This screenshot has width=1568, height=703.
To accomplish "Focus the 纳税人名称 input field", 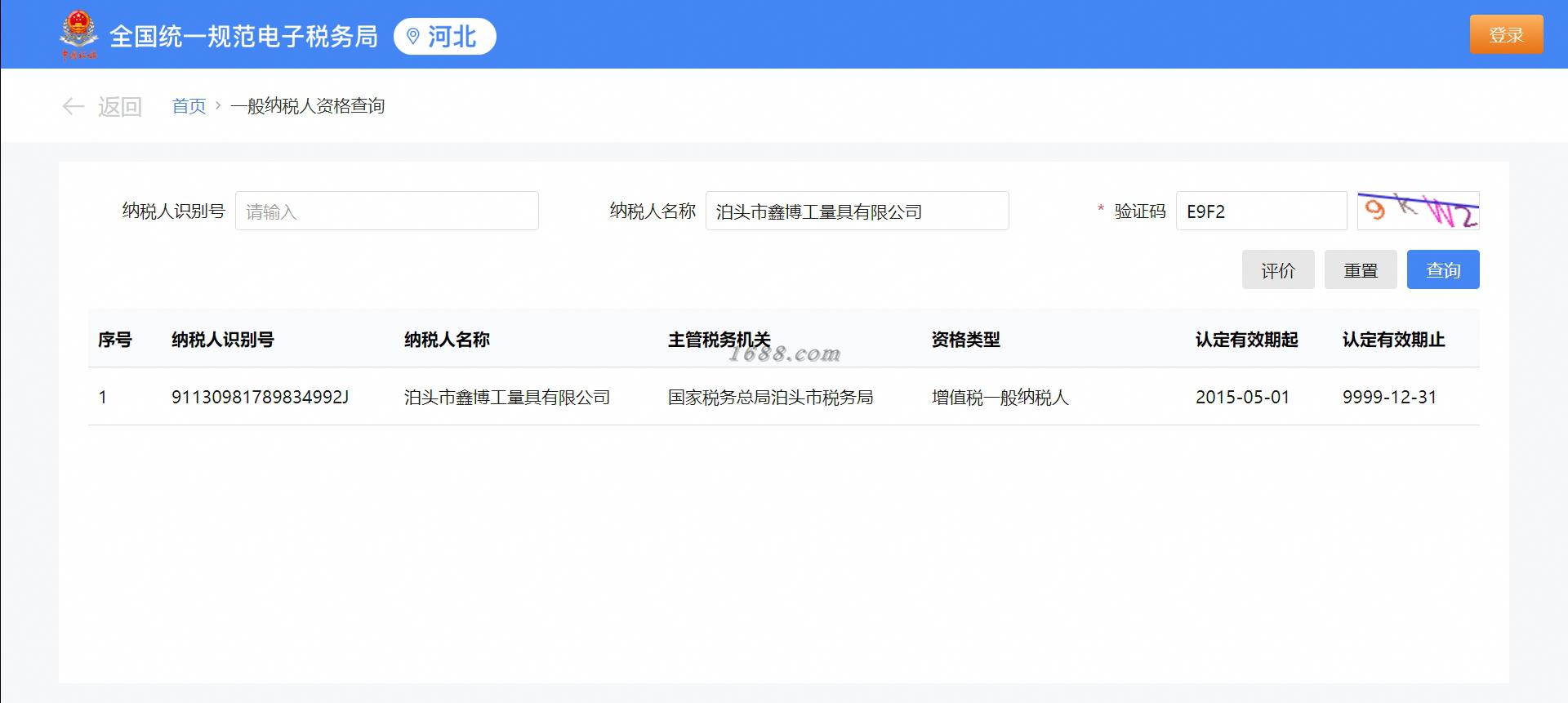I will tap(857, 211).
